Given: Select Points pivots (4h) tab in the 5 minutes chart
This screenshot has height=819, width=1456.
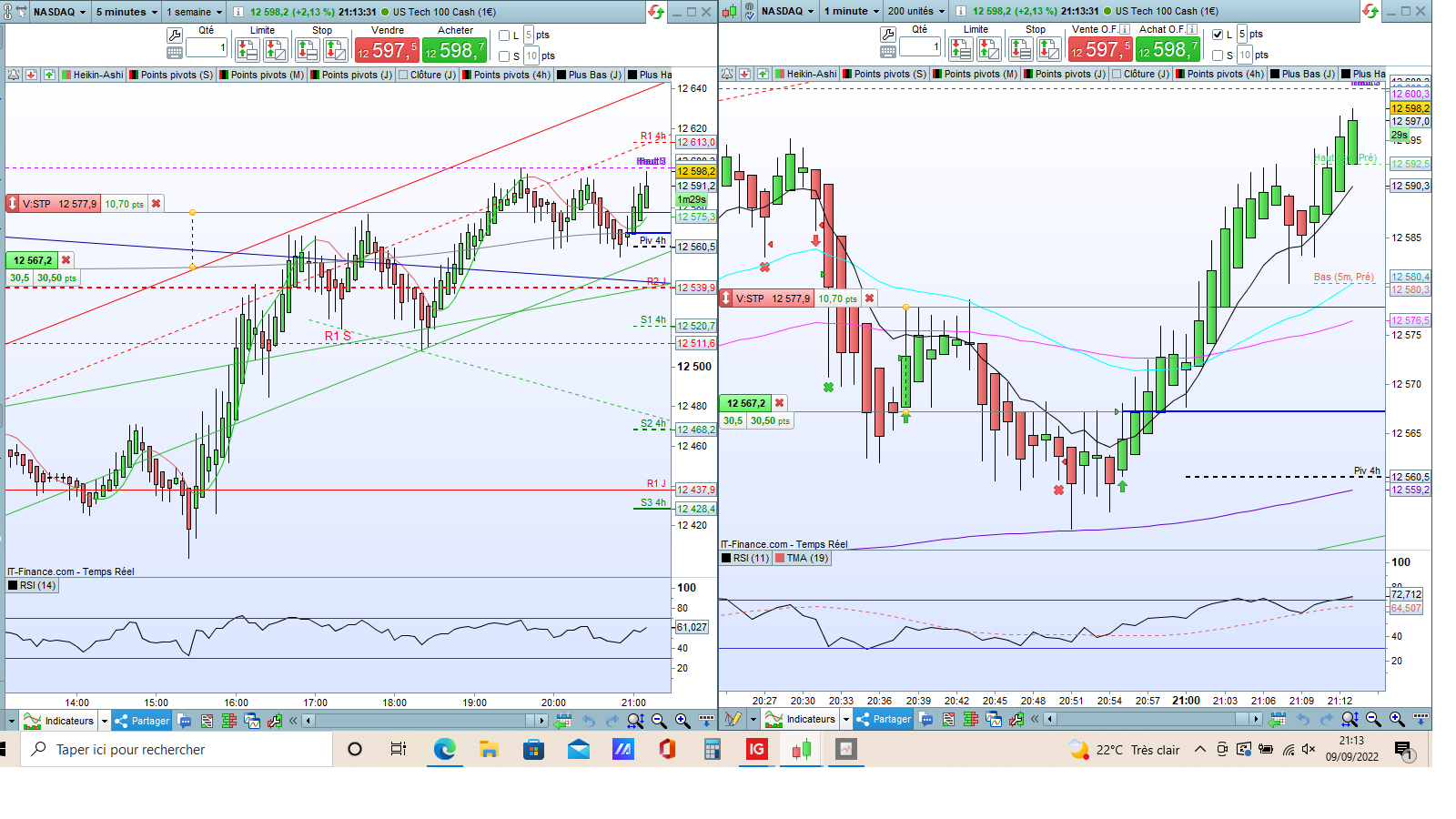Looking at the screenshot, I should point(507,75).
